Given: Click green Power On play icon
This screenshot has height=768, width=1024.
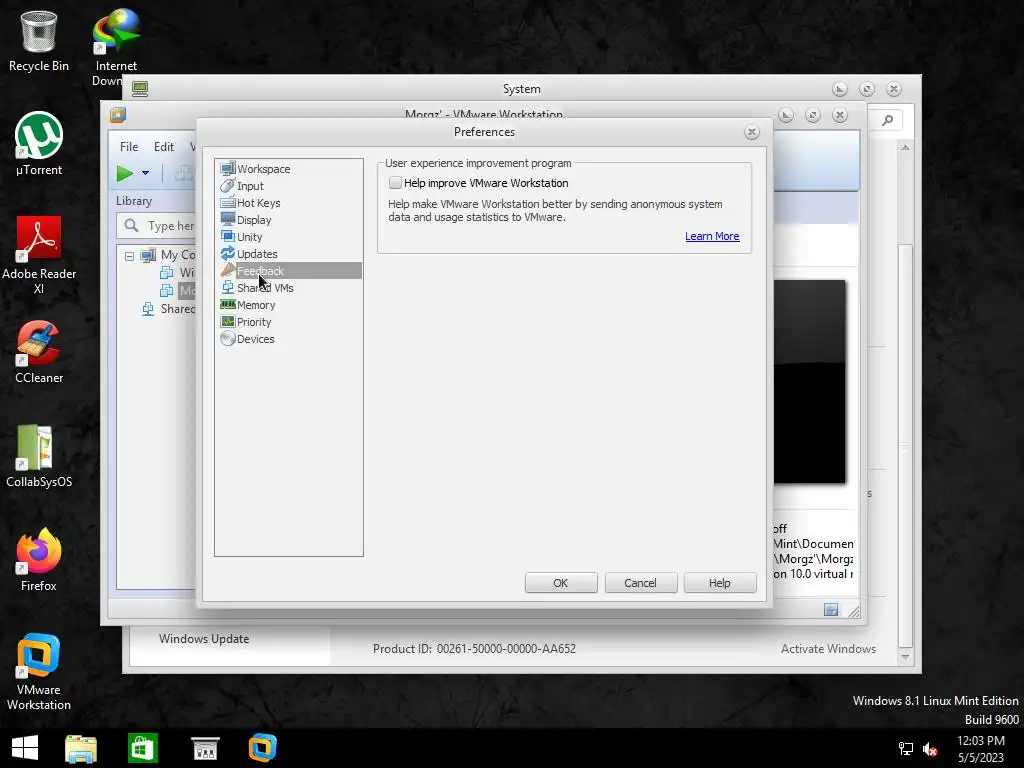Looking at the screenshot, I should [x=124, y=173].
